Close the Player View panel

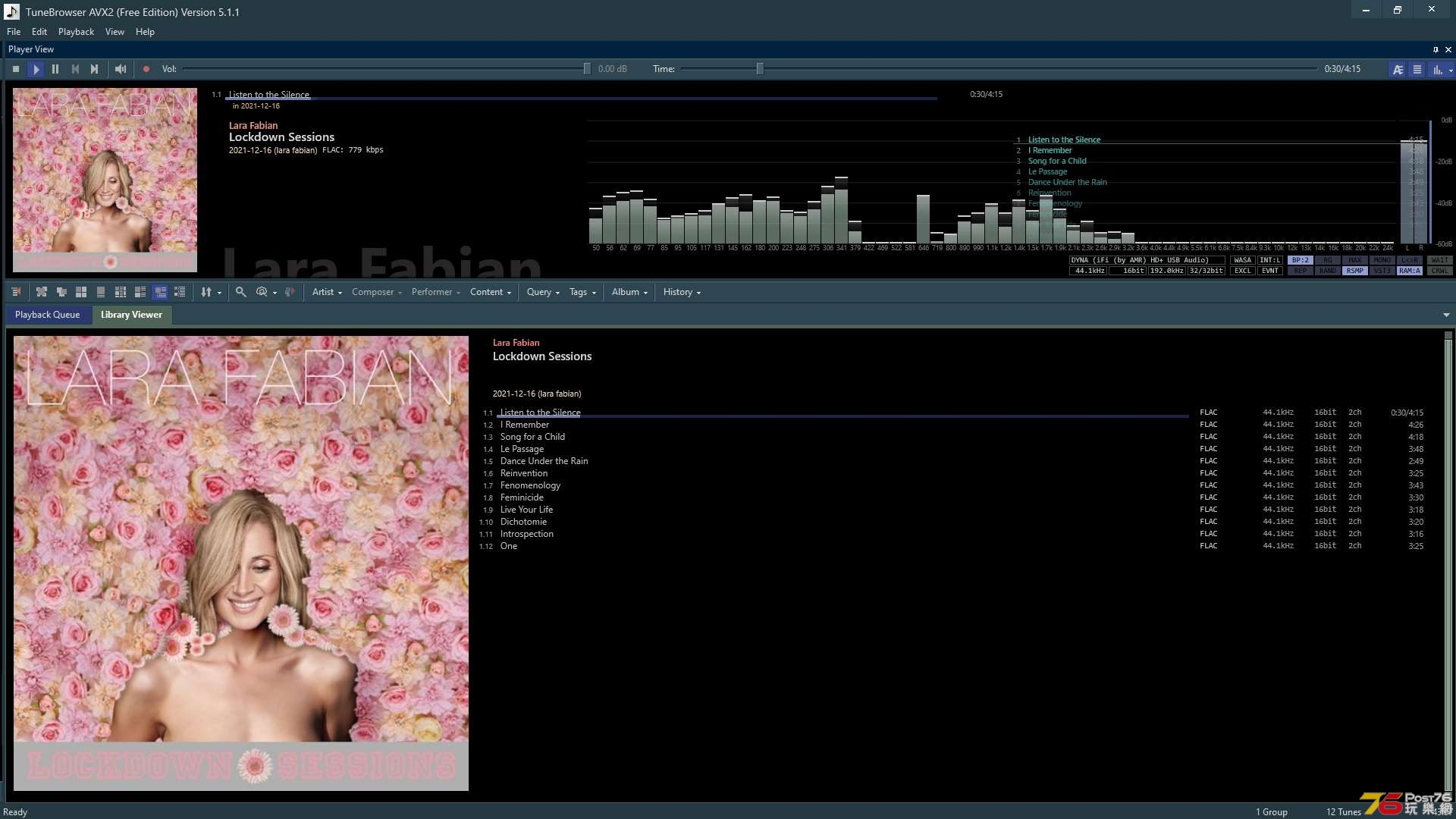[x=1448, y=49]
